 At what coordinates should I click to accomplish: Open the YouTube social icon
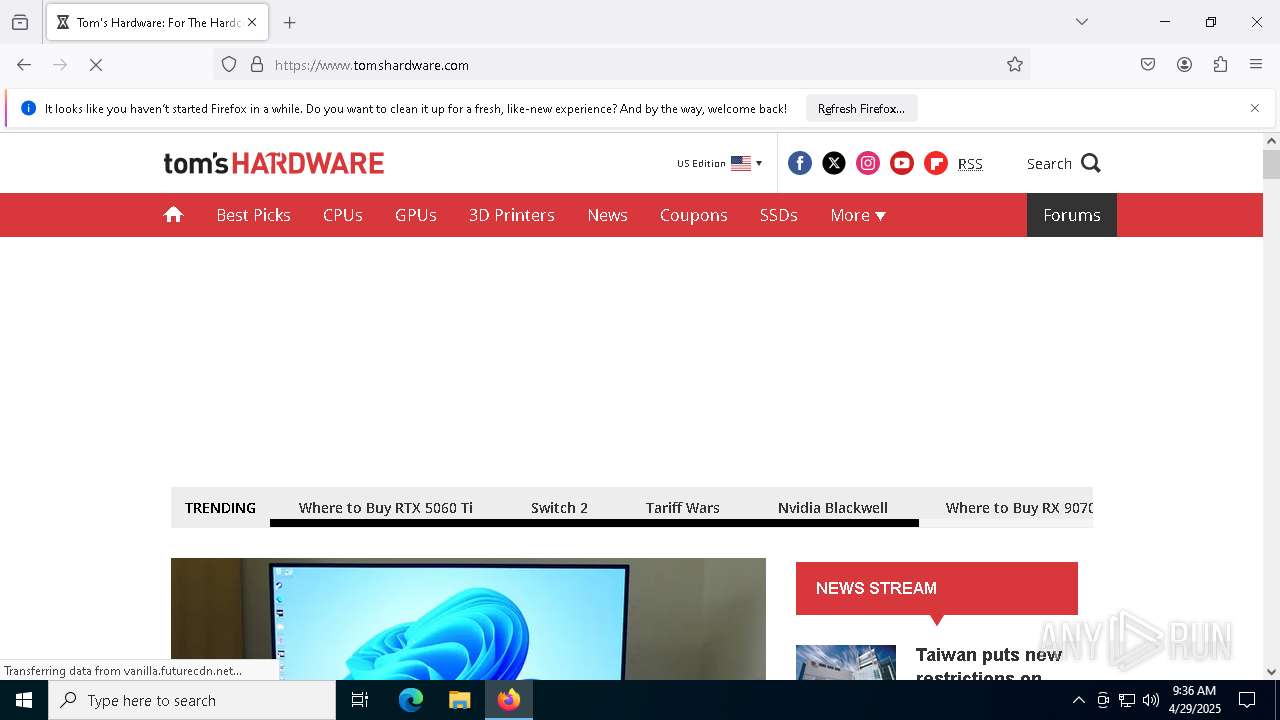click(902, 163)
